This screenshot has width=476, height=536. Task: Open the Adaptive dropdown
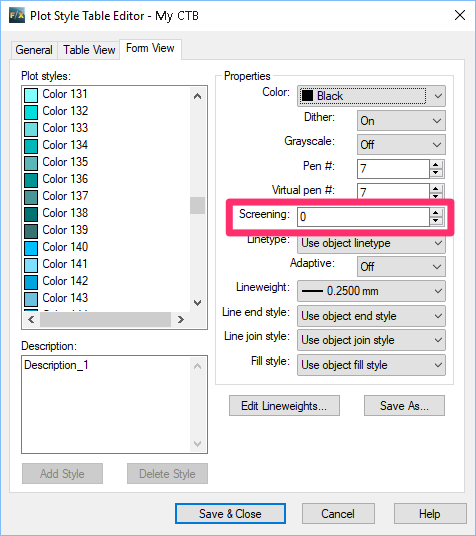[401, 267]
